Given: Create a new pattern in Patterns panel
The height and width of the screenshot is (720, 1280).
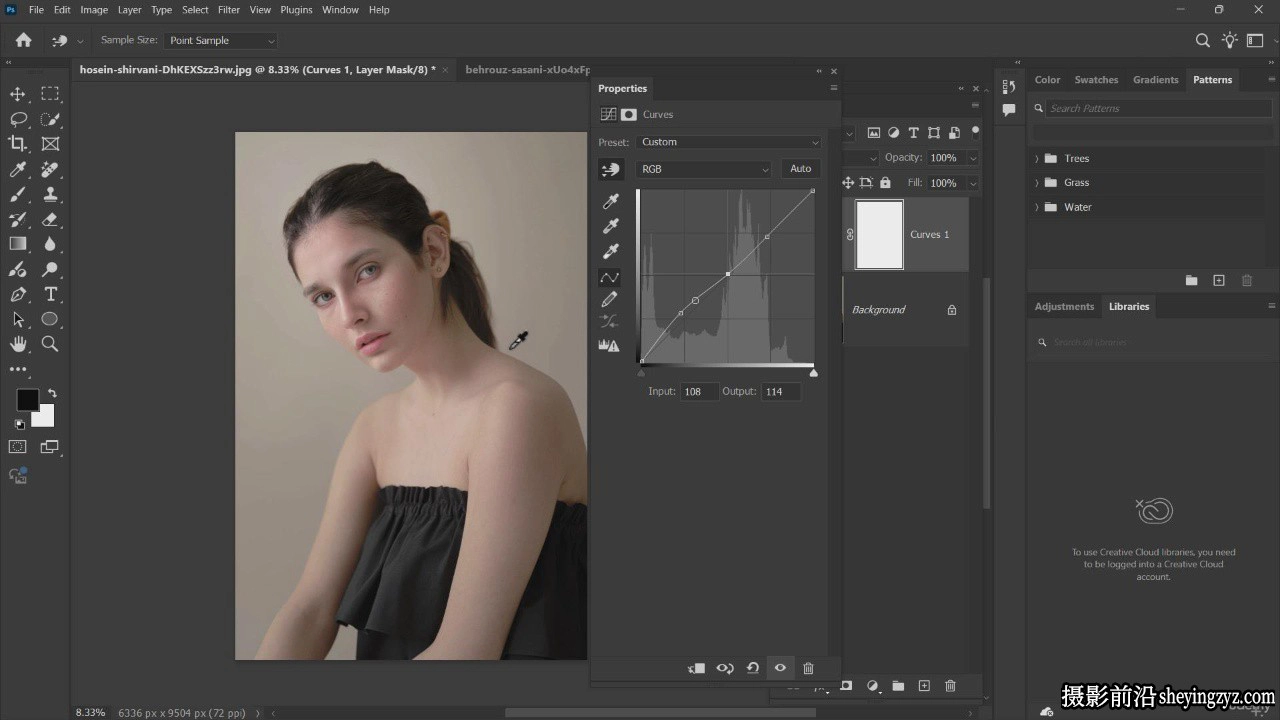Looking at the screenshot, I should (x=1219, y=281).
